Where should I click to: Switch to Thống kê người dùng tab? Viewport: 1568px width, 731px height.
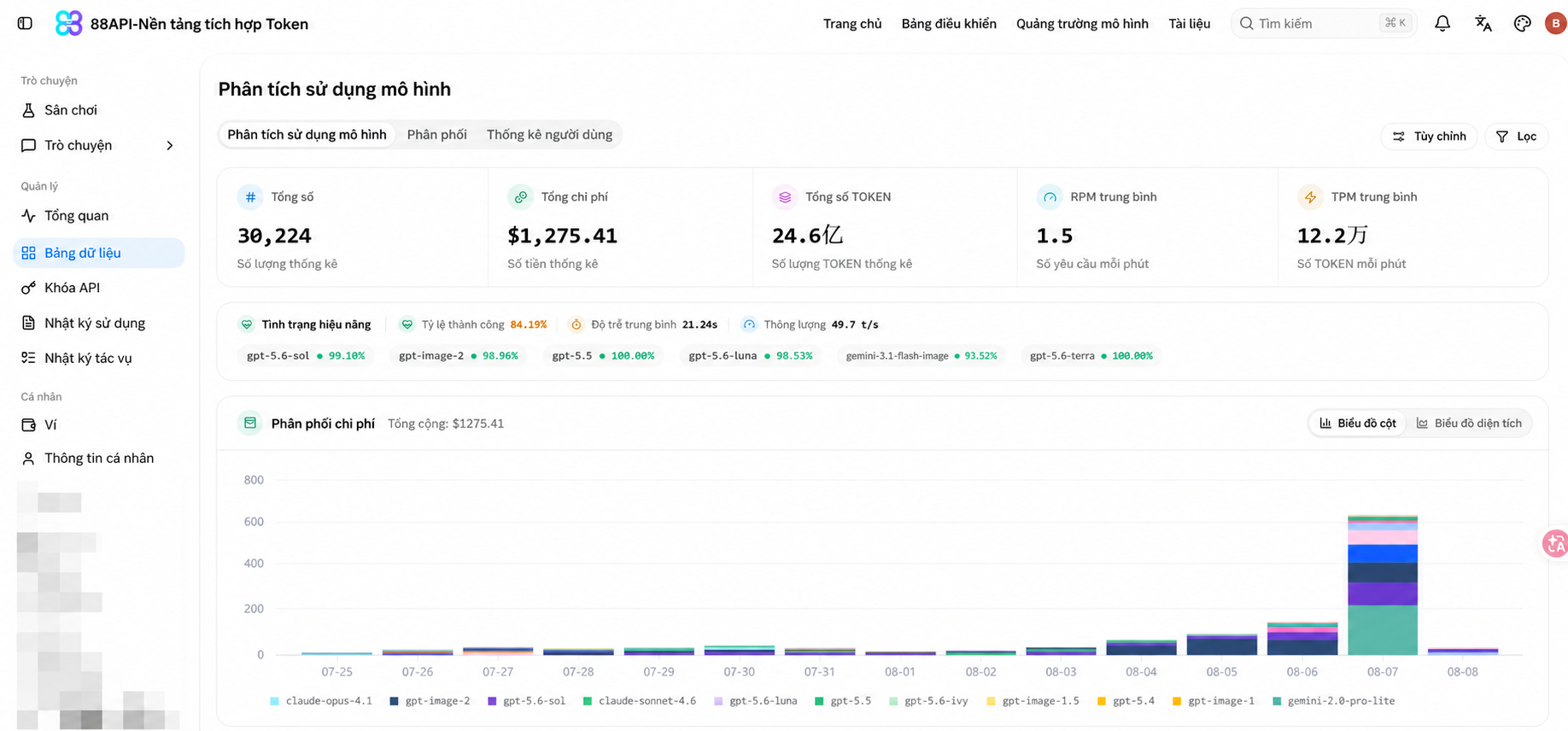point(549,135)
